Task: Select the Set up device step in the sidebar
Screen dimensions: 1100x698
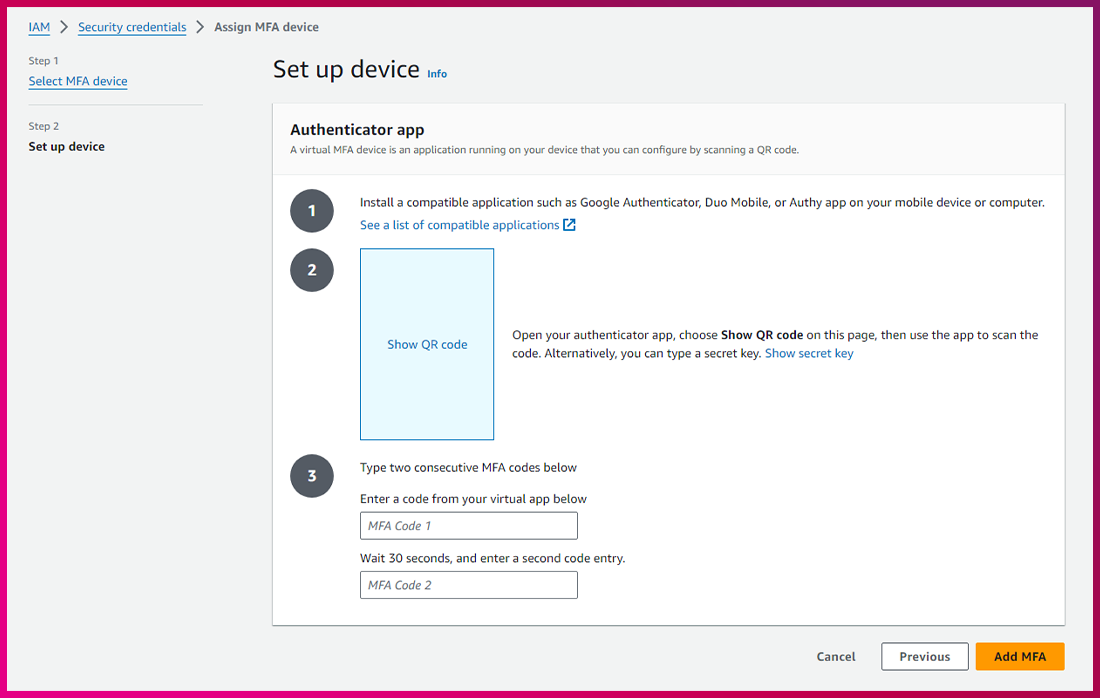Action: pos(67,146)
